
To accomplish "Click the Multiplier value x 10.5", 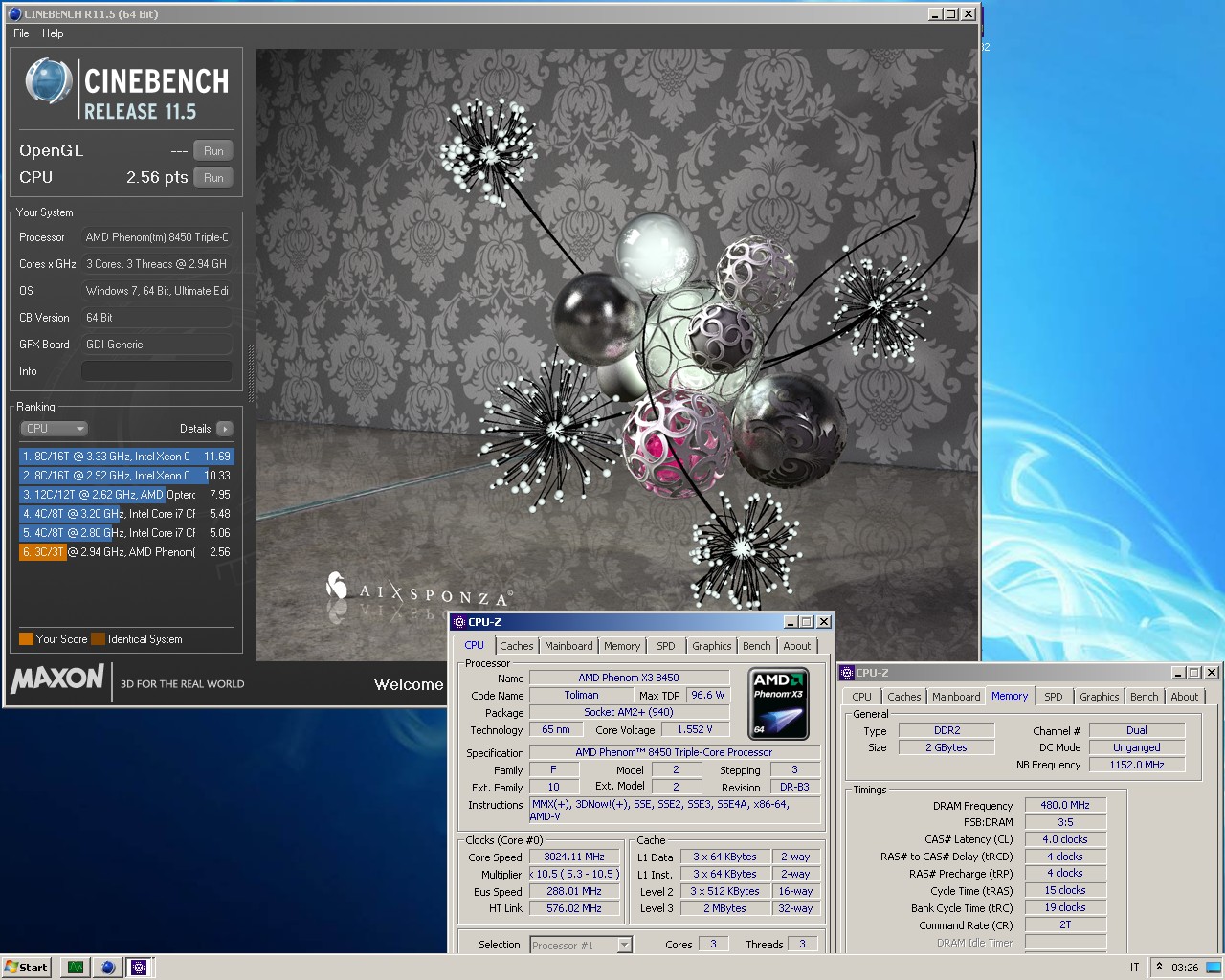I will (574, 874).
